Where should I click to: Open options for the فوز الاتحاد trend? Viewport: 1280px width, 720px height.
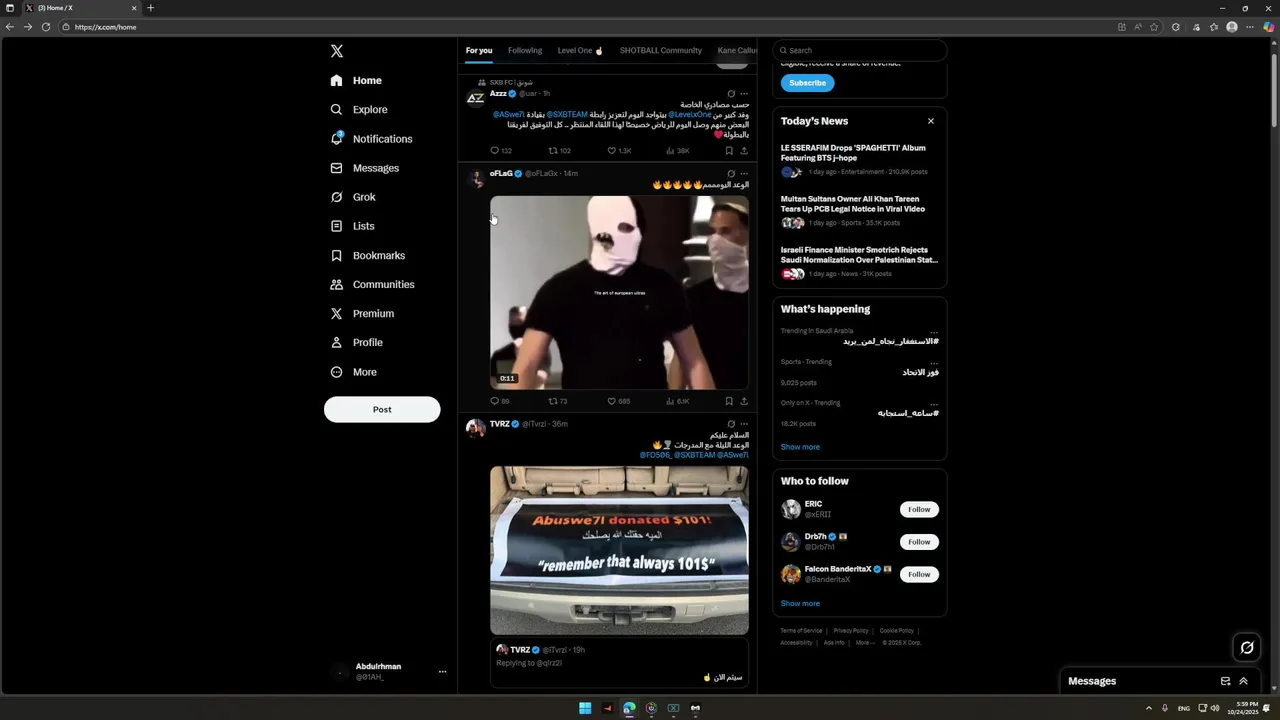(x=934, y=362)
